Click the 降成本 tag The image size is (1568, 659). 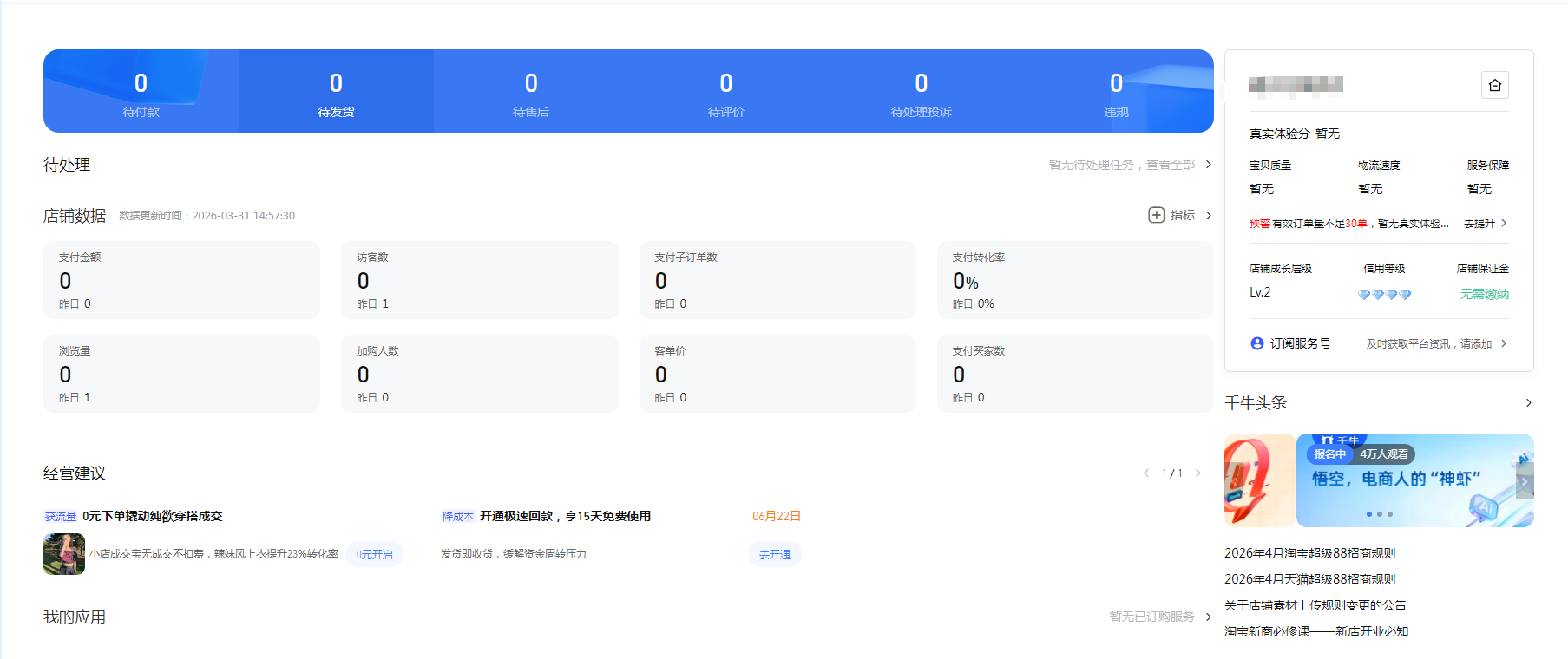458,516
